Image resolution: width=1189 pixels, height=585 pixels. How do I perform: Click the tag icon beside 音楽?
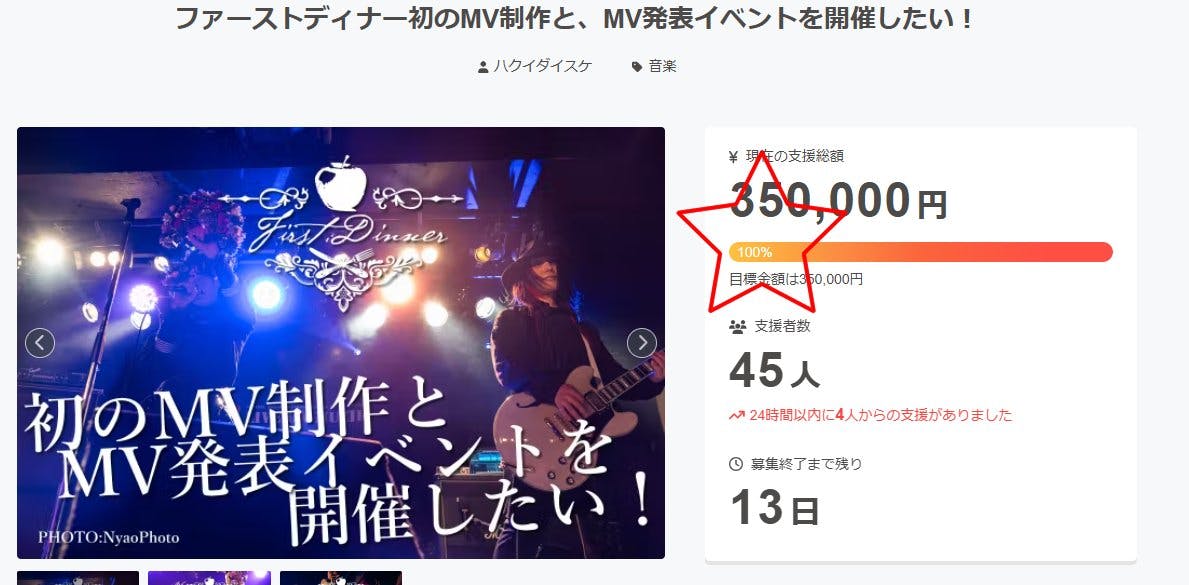pos(637,68)
